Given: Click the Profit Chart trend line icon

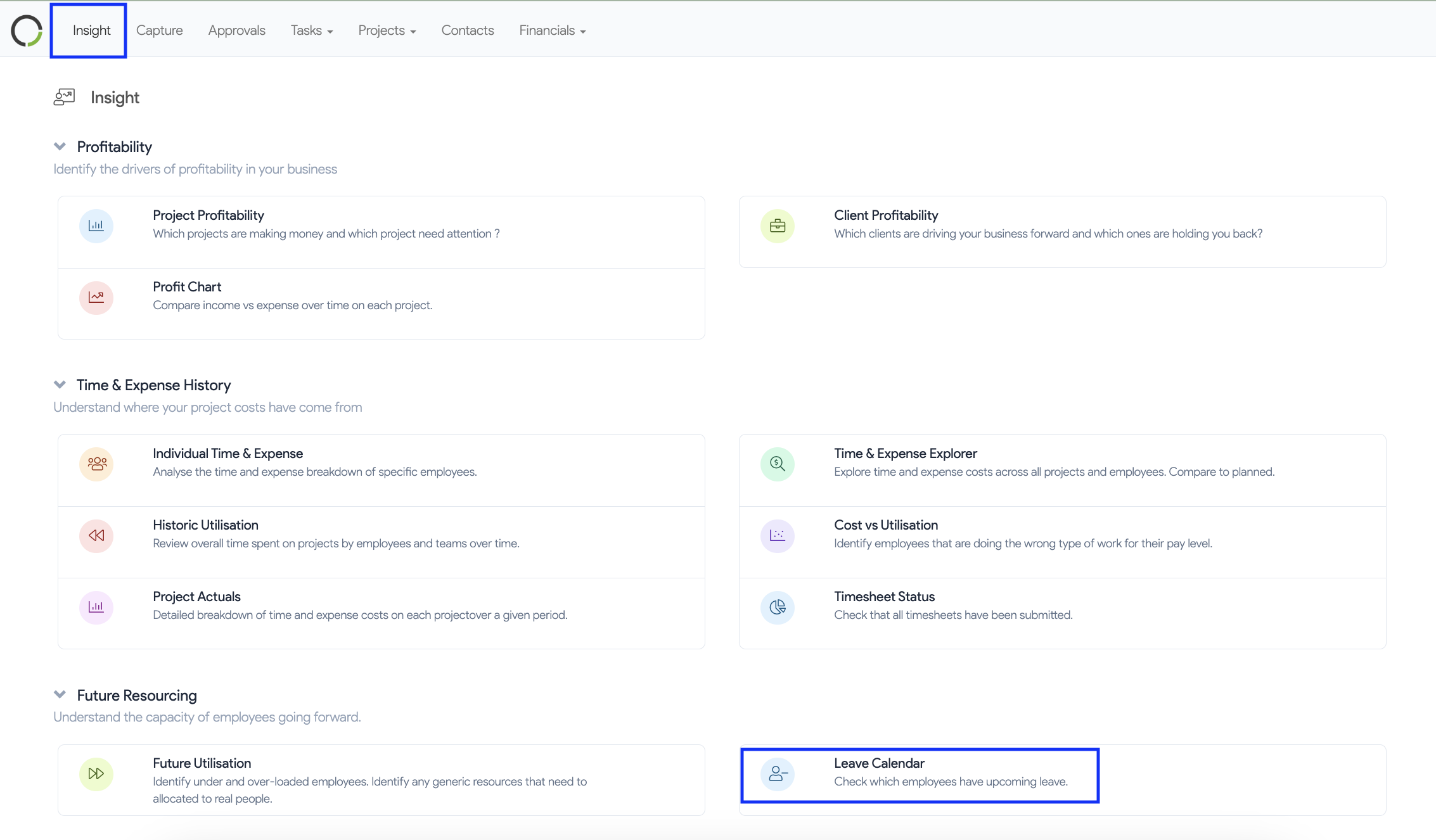Looking at the screenshot, I should coord(96,297).
